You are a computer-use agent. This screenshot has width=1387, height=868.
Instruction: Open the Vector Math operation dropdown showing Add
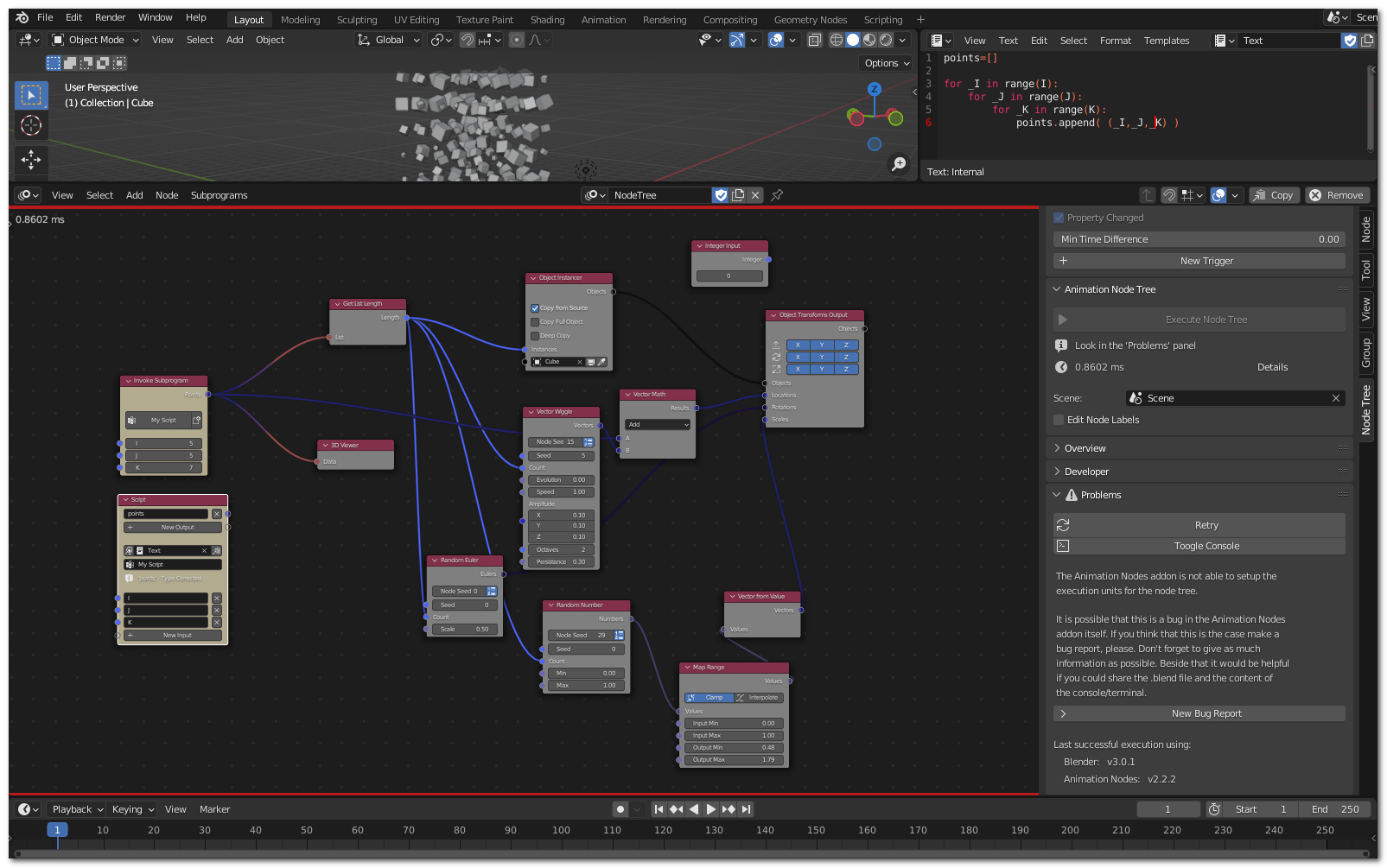coord(658,424)
